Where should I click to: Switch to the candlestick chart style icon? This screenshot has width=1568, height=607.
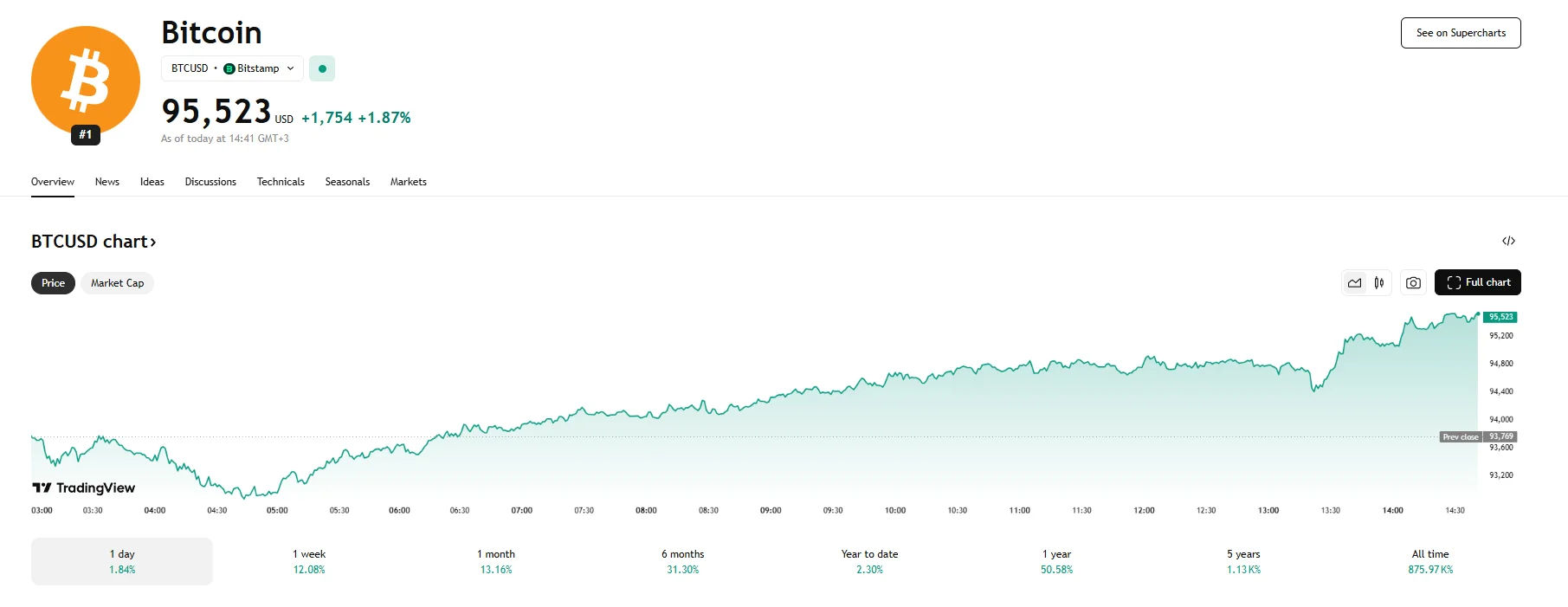[1379, 283]
